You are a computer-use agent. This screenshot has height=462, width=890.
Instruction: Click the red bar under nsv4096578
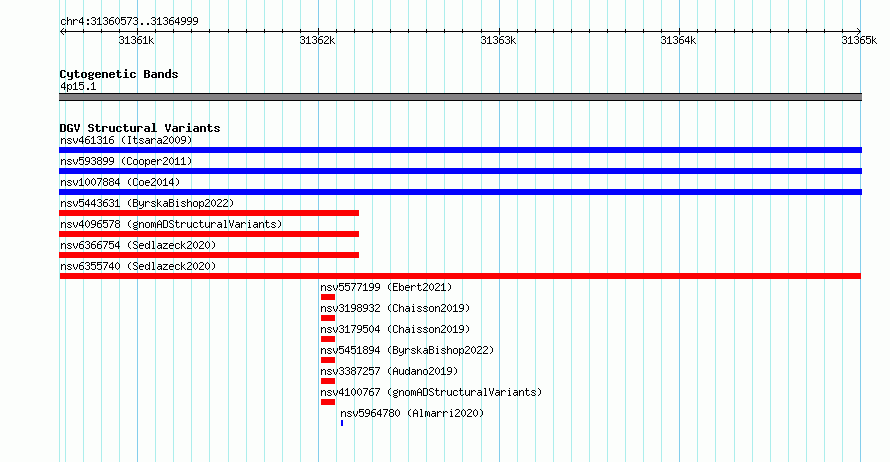coord(209,234)
